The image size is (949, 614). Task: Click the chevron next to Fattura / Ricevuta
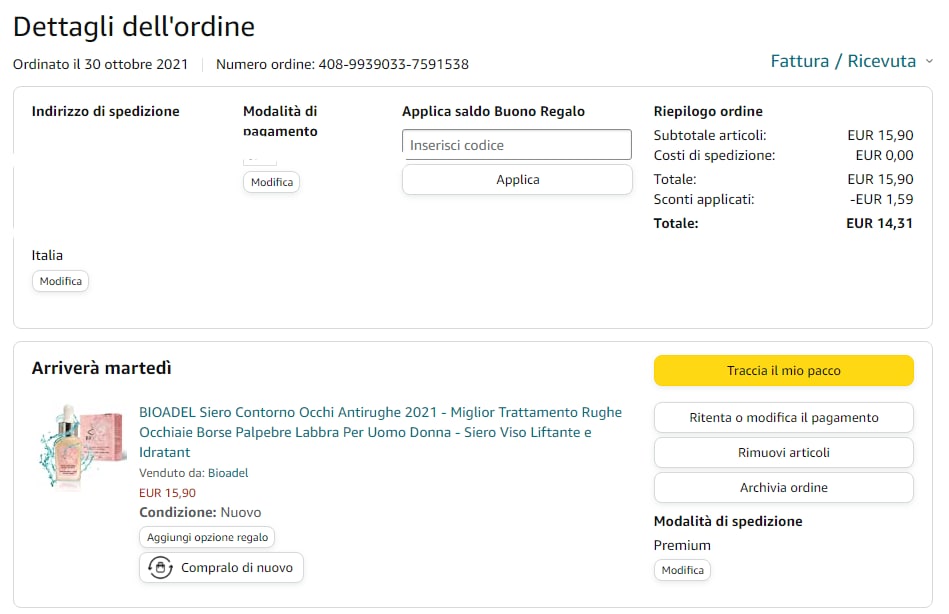[x=929, y=62]
